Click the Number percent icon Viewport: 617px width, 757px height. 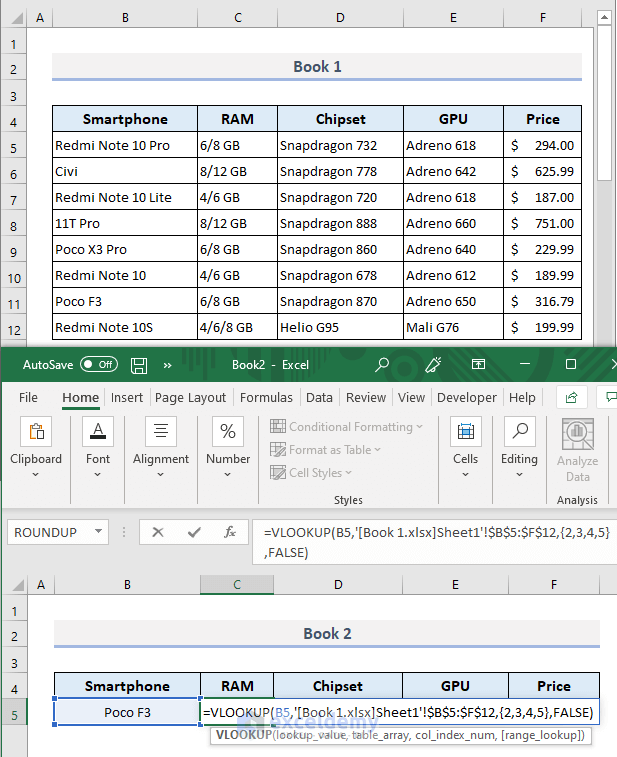[228, 432]
